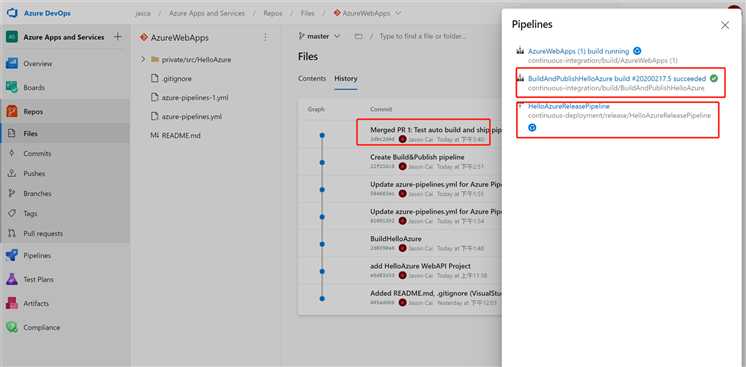Screen dimensions: 746x367
Task: Open the BuildAndPublishHelloAzure build succeeded link
Action: (x=617, y=79)
